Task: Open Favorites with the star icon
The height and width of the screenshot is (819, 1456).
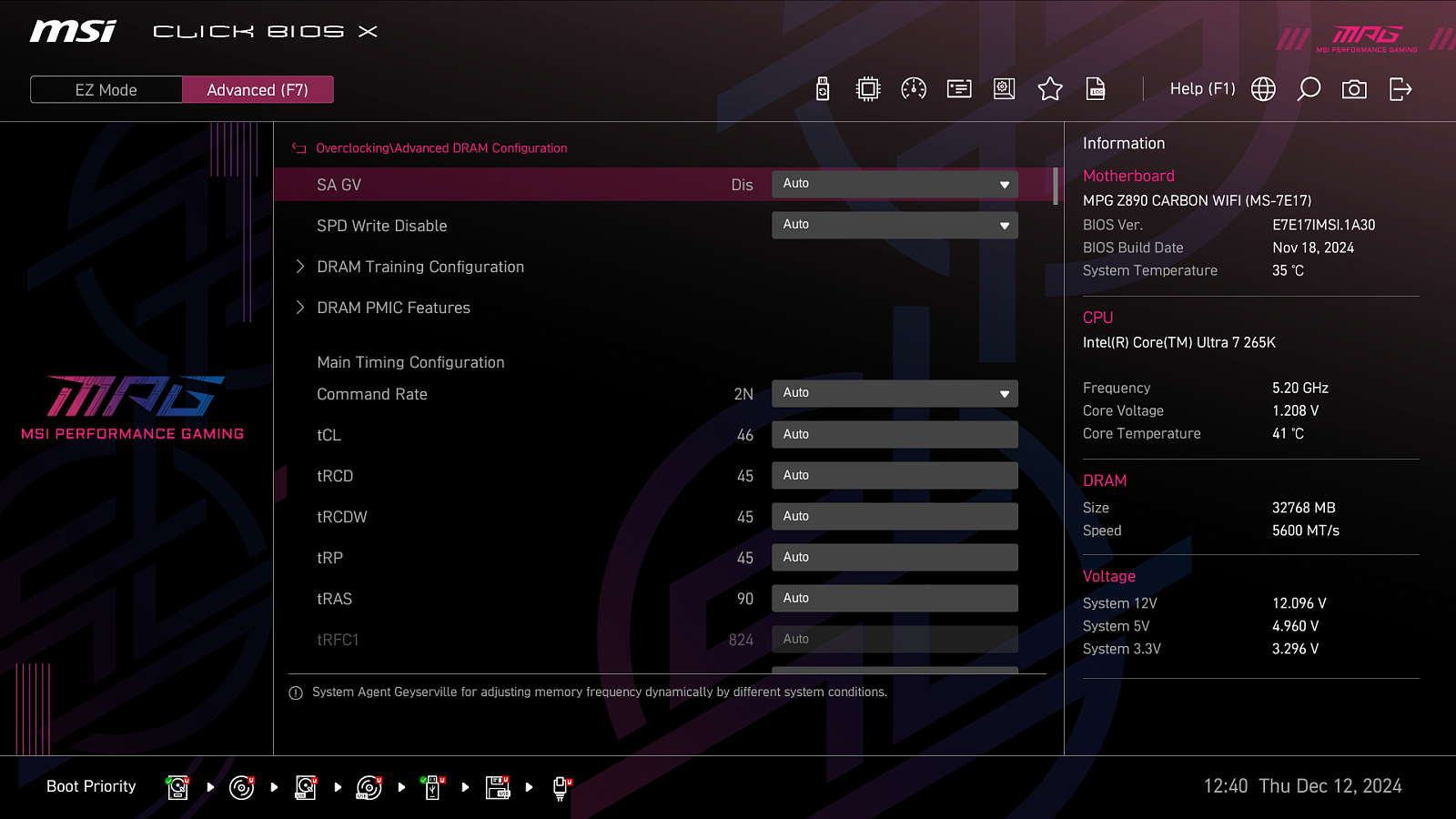Action: (1050, 89)
